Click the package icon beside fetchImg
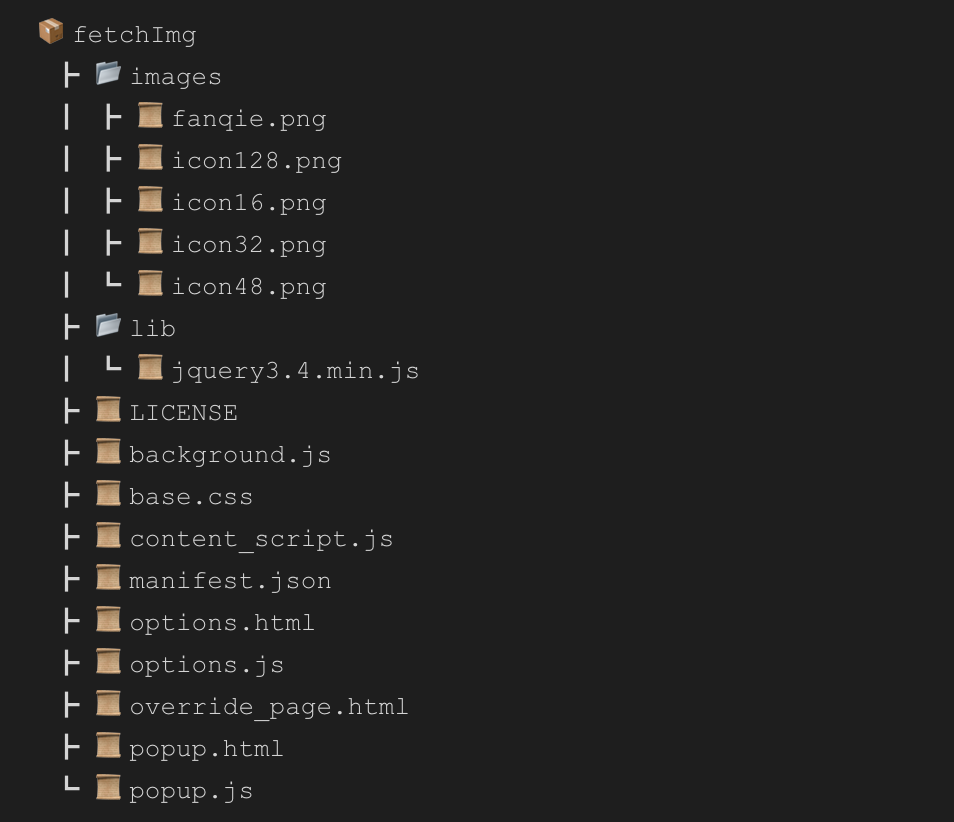Screen dimensions: 954x822 tap(51, 33)
